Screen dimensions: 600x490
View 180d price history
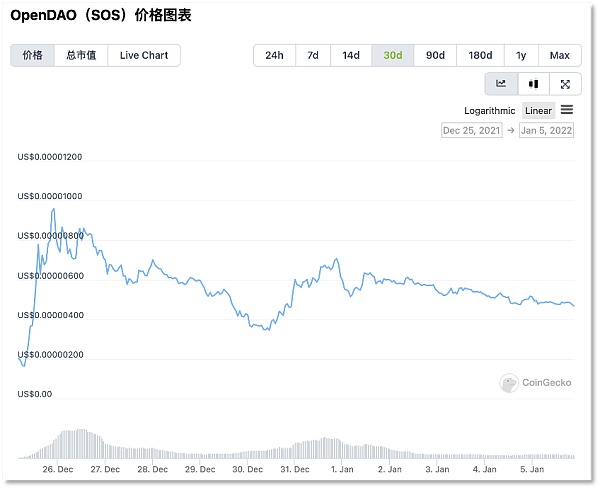click(480, 55)
